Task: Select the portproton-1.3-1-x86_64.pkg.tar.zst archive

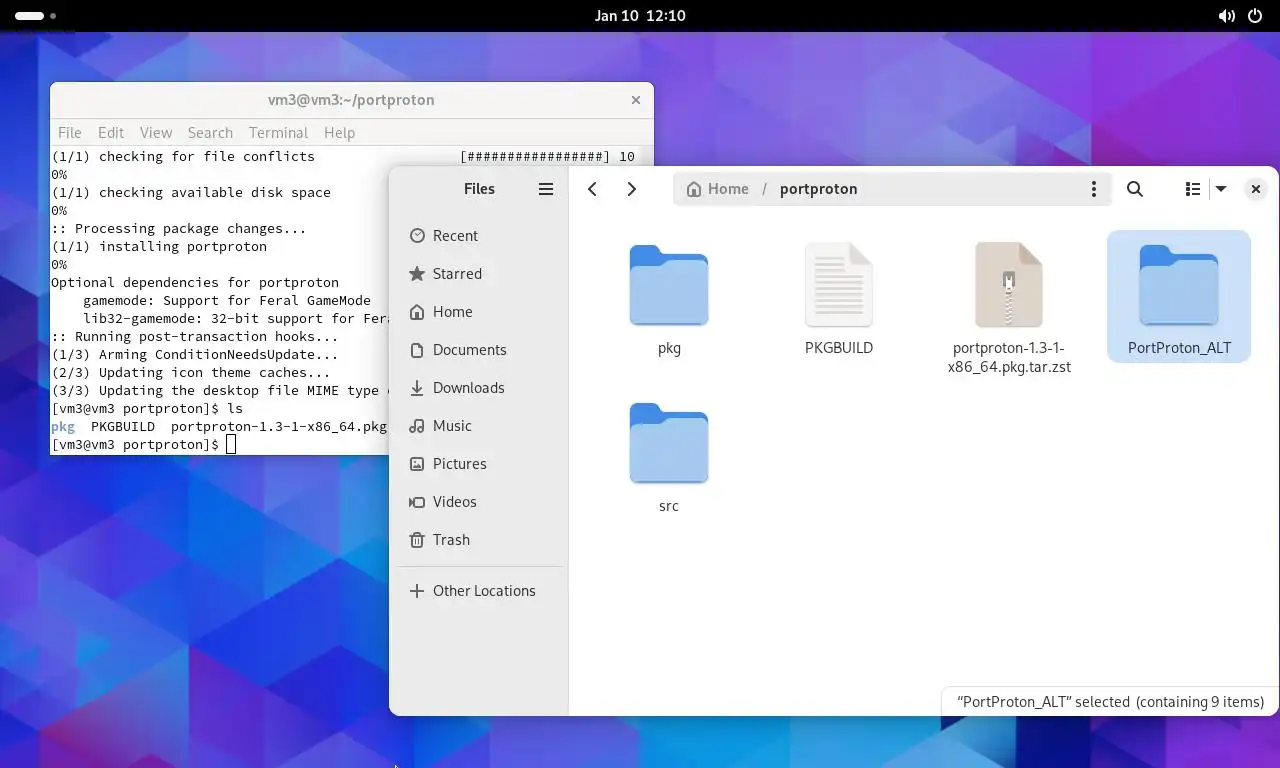Action: click(1009, 285)
